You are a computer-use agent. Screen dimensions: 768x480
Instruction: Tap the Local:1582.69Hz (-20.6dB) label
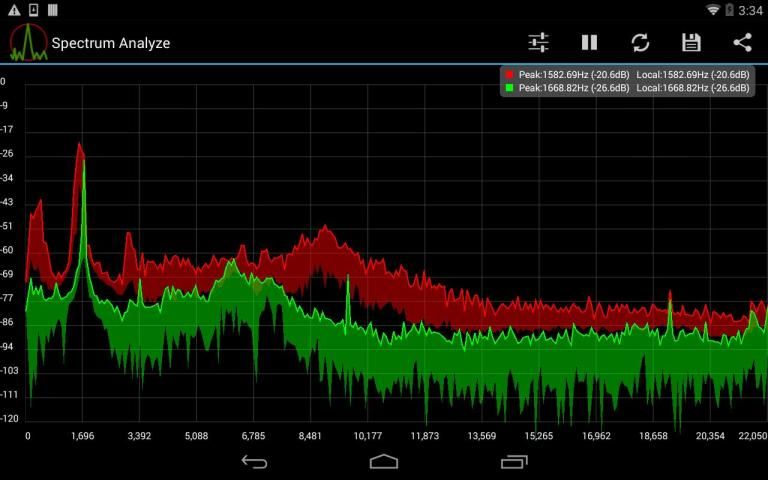point(692,75)
